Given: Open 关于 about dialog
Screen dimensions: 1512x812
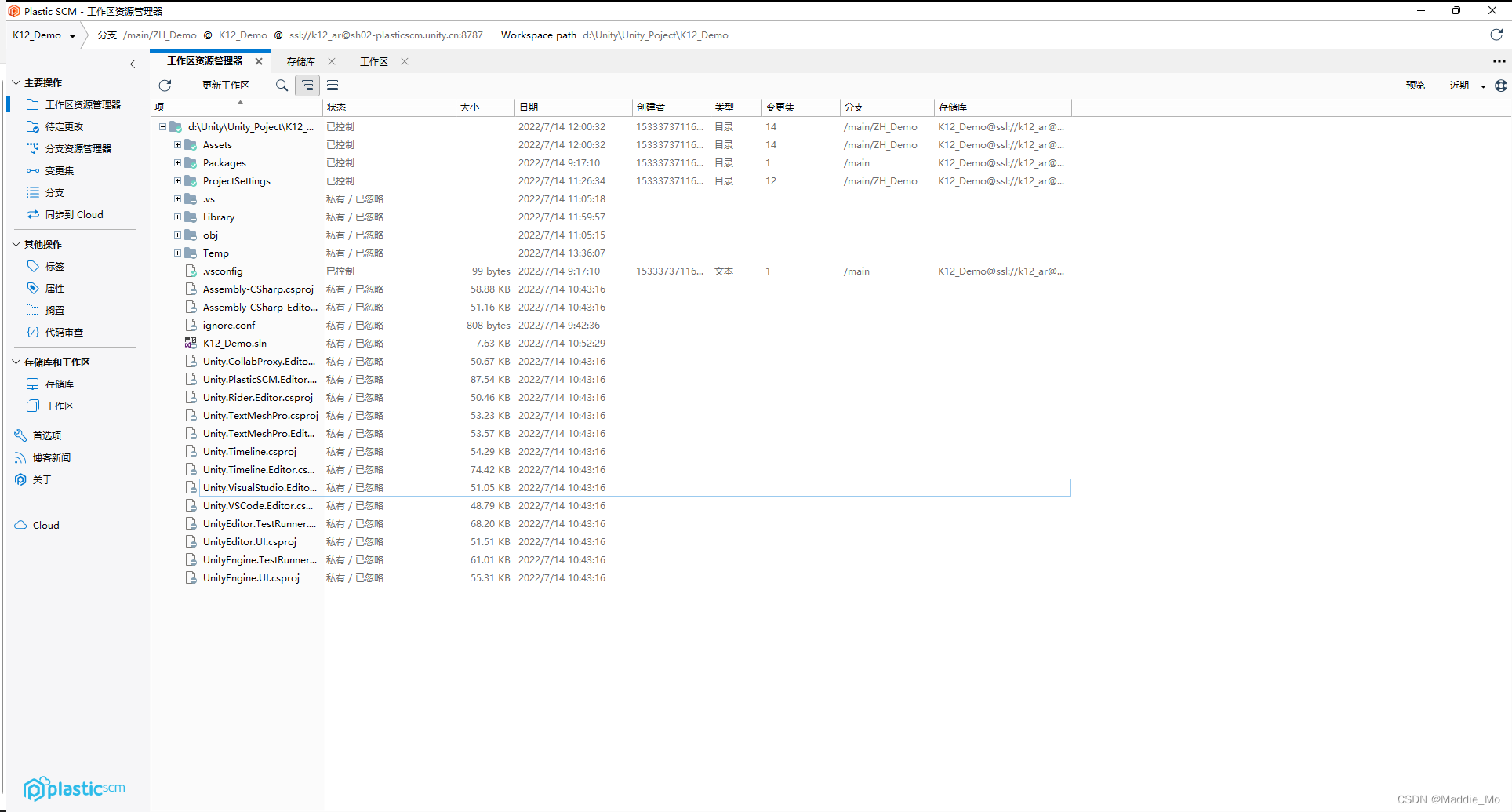Looking at the screenshot, I should click(x=33, y=479).
